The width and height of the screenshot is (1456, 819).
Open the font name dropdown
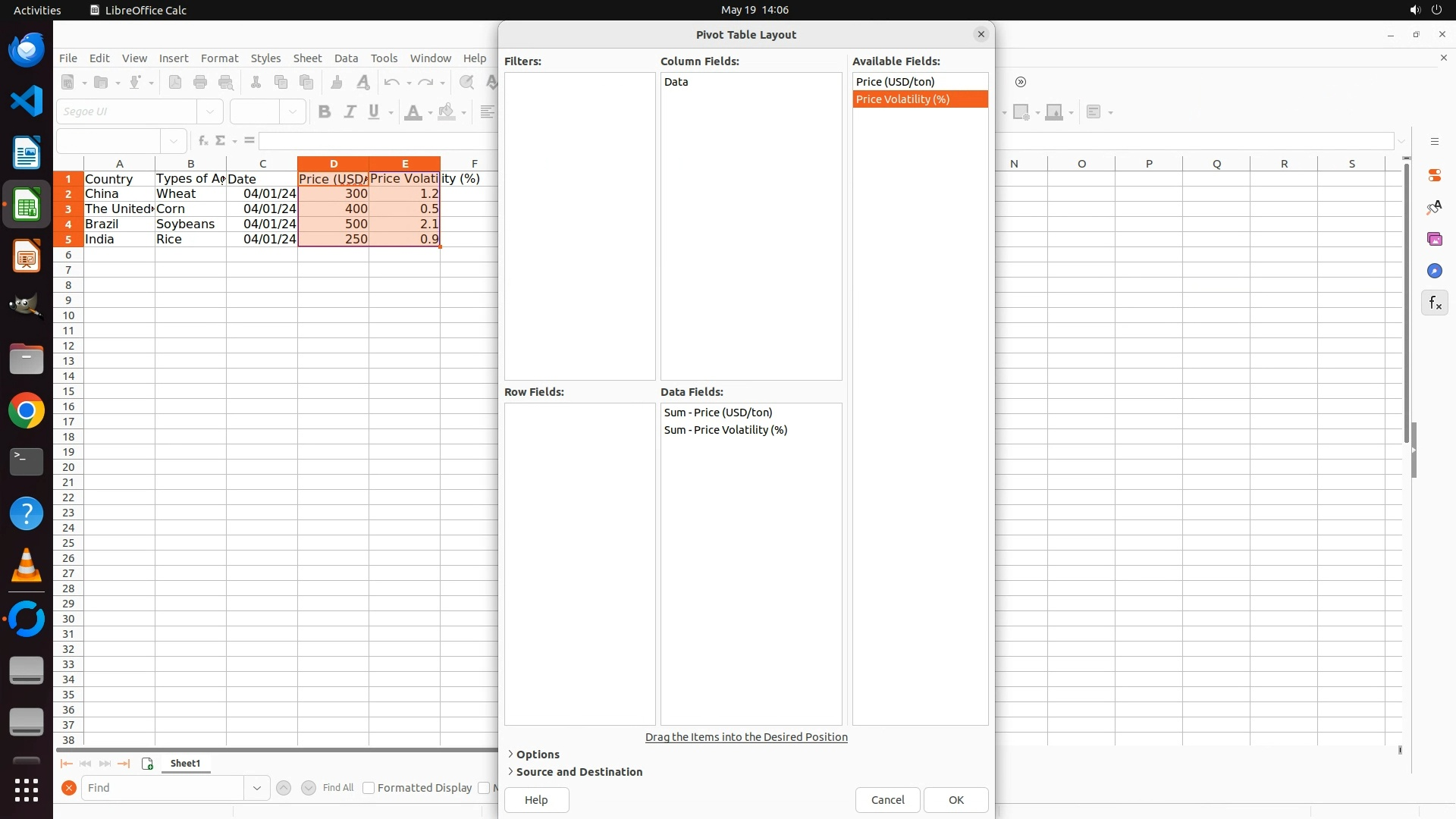(x=210, y=111)
